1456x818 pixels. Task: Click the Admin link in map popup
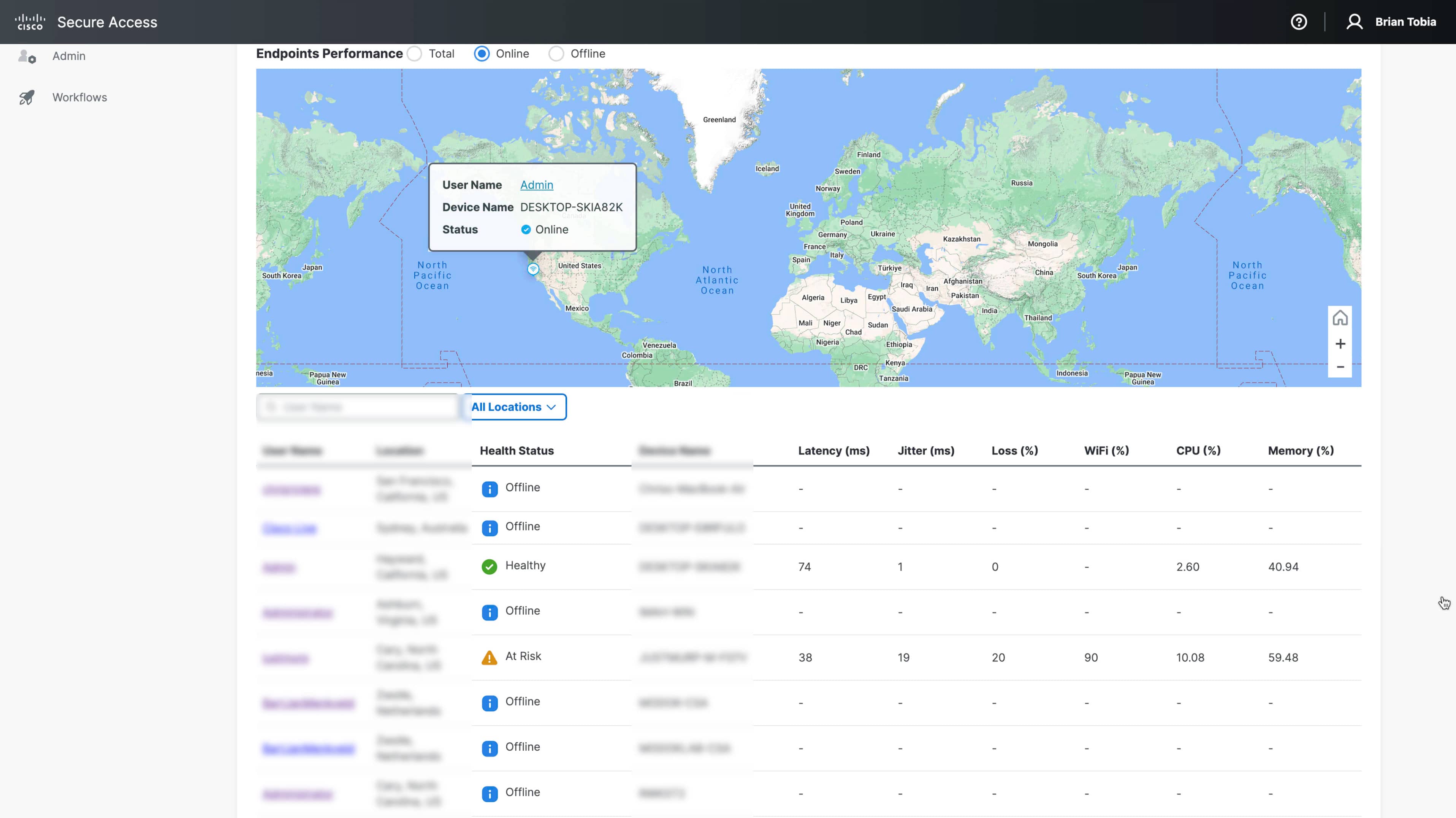pos(536,185)
